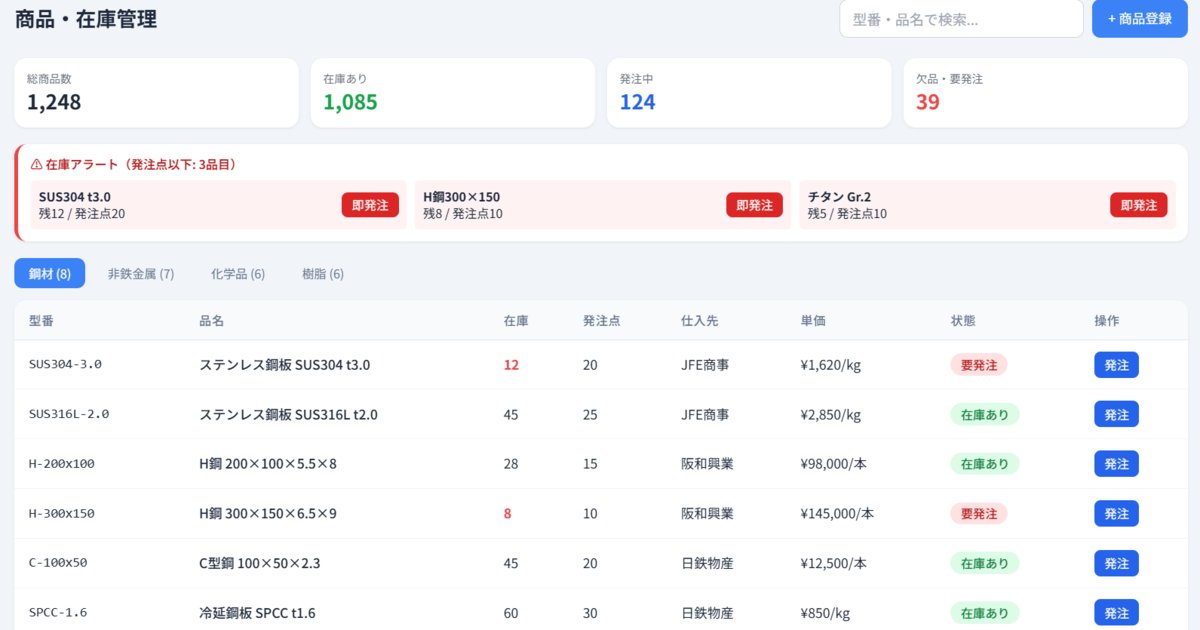Viewport: 1200px width, 630px height.
Task: Click the 発注中 124 card
Action: tap(749, 92)
